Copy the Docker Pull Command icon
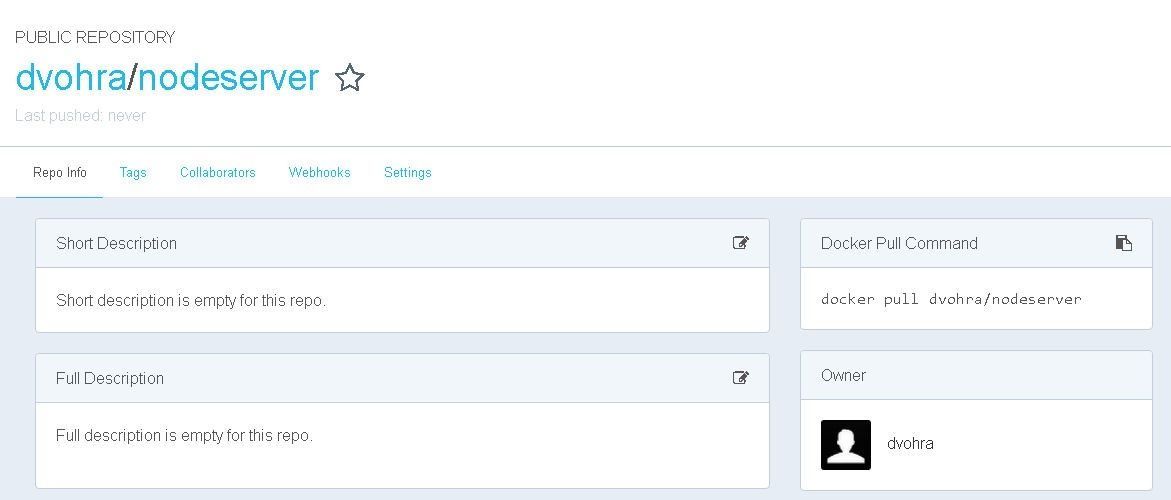This screenshot has height=500, width=1171. coord(1123,243)
